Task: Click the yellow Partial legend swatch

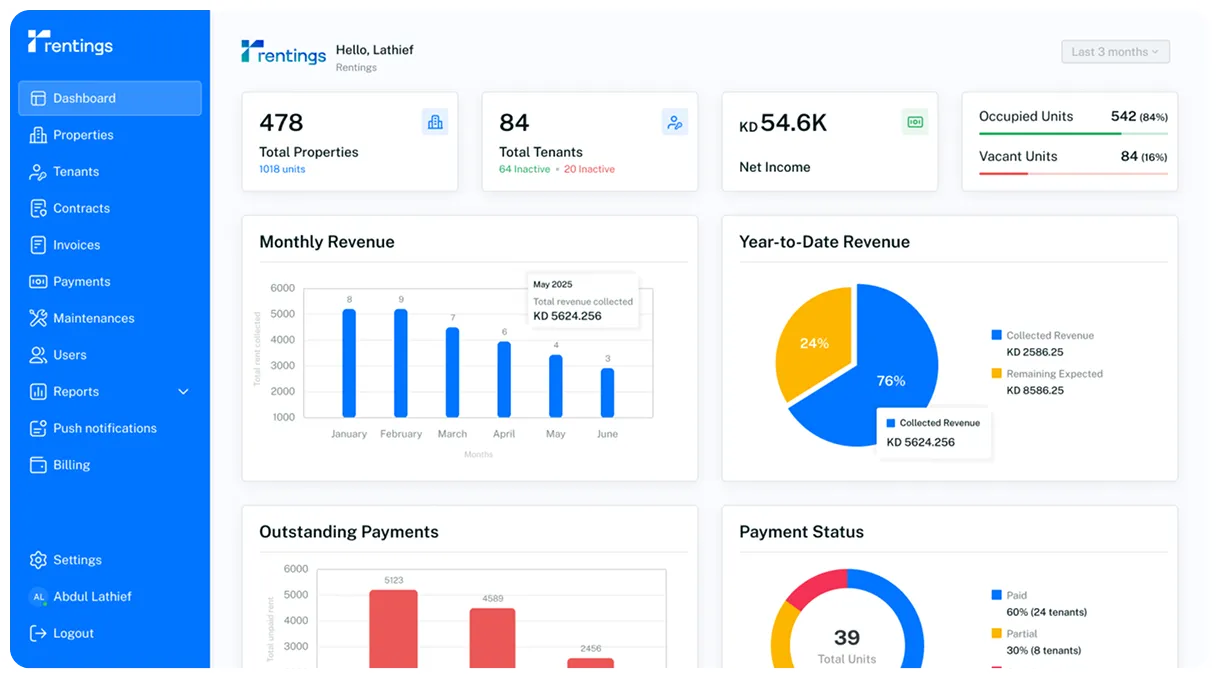Action: point(996,634)
